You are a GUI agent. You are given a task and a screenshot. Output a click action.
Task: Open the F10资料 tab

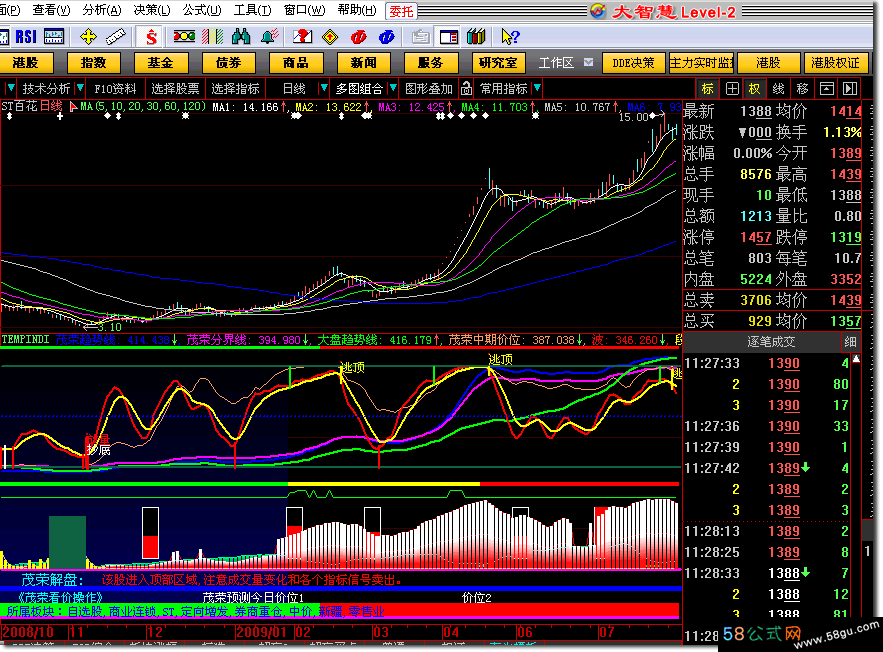(x=115, y=88)
